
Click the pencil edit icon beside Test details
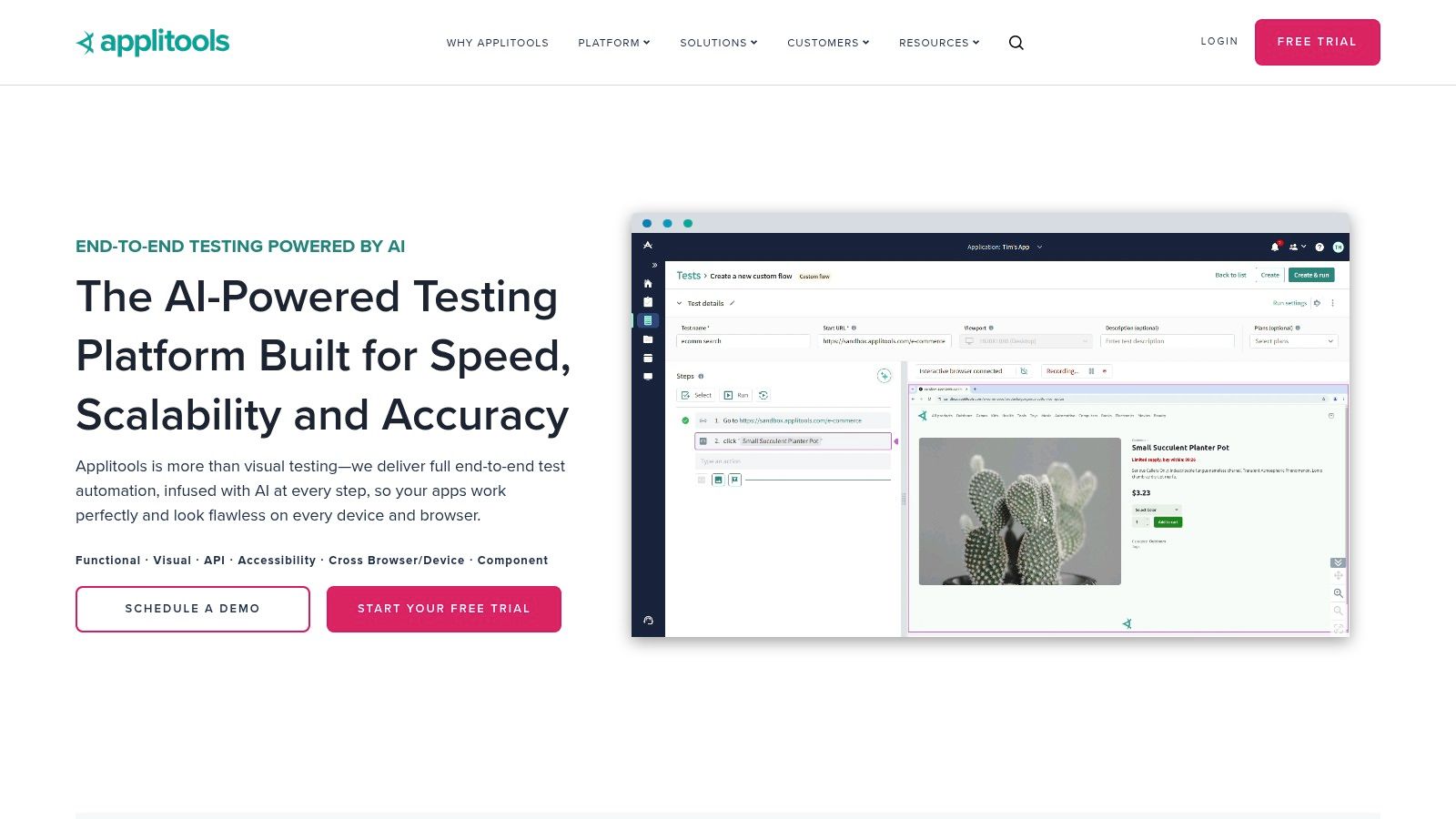pos(733,303)
